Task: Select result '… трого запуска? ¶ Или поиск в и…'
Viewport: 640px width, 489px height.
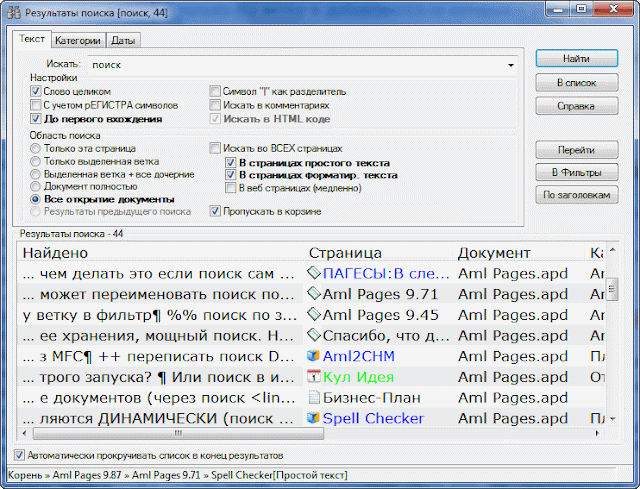Action: tap(158, 378)
